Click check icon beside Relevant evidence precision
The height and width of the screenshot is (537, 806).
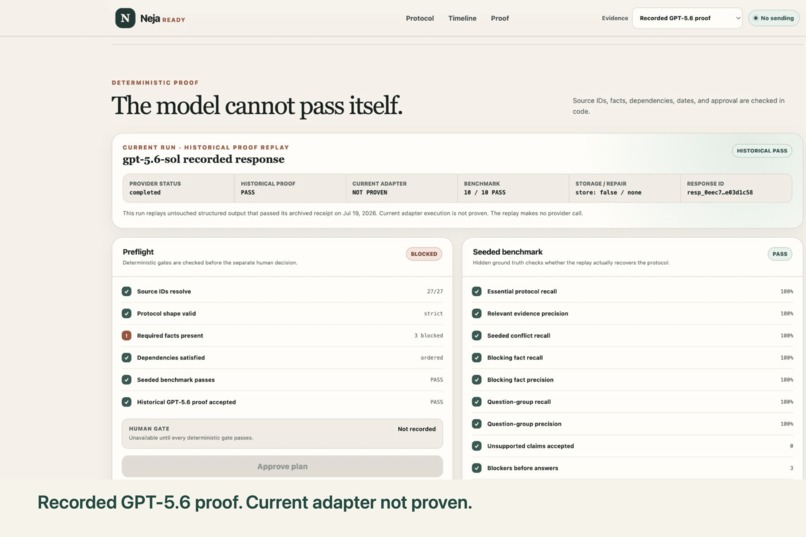[477, 313]
